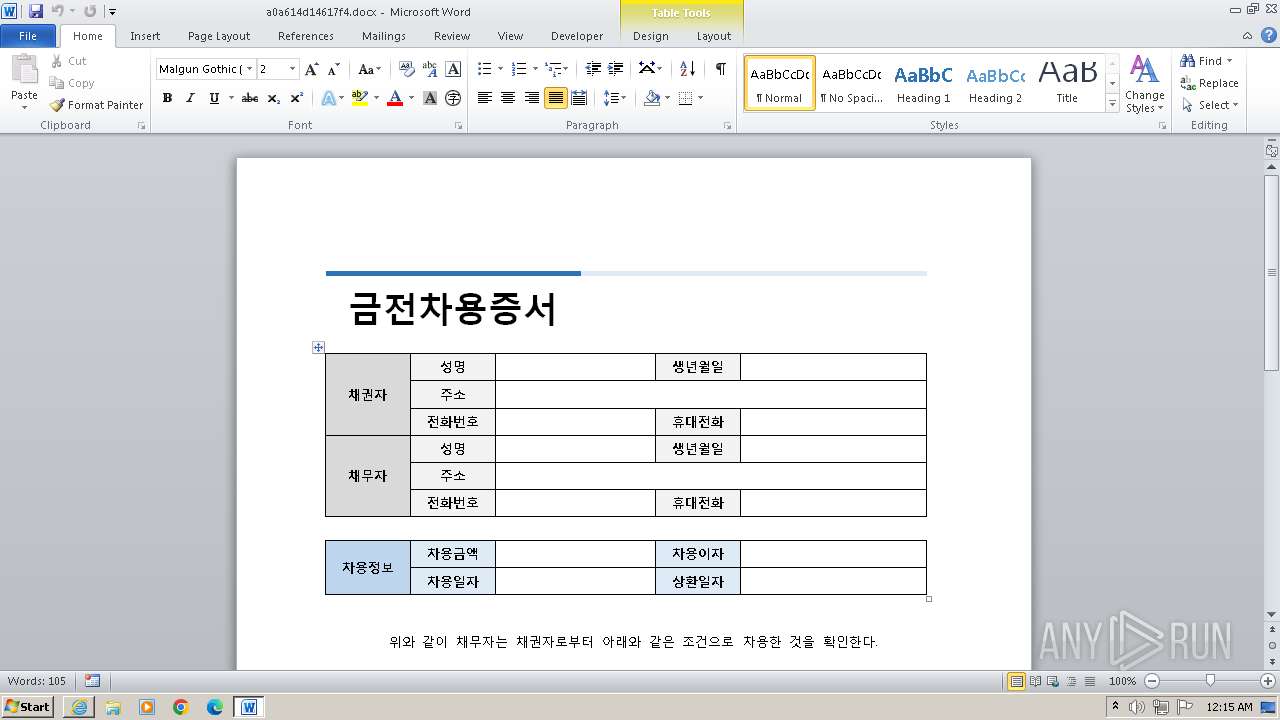Open Text Effects menu

click(331, 98)
